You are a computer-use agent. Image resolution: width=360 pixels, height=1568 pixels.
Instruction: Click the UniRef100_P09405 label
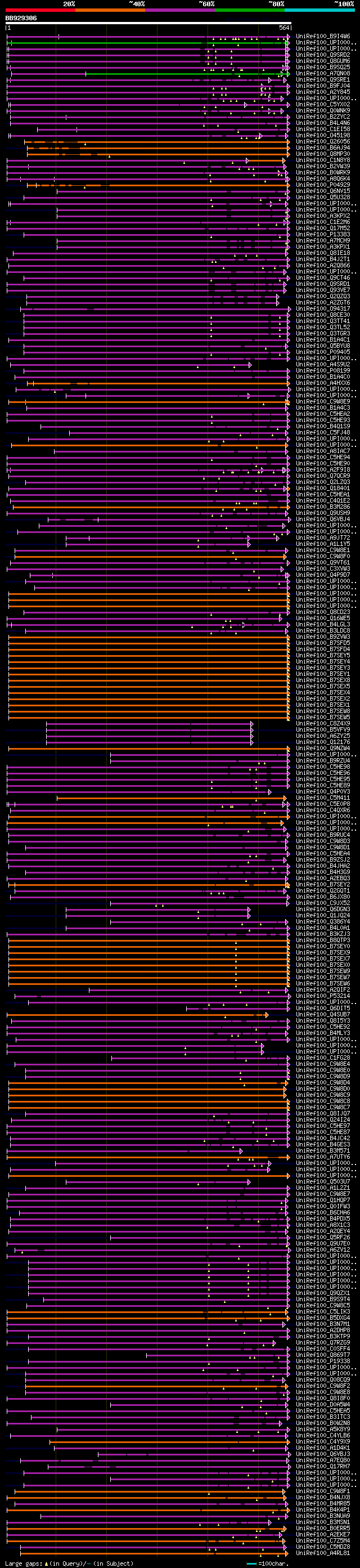(323, 352)
